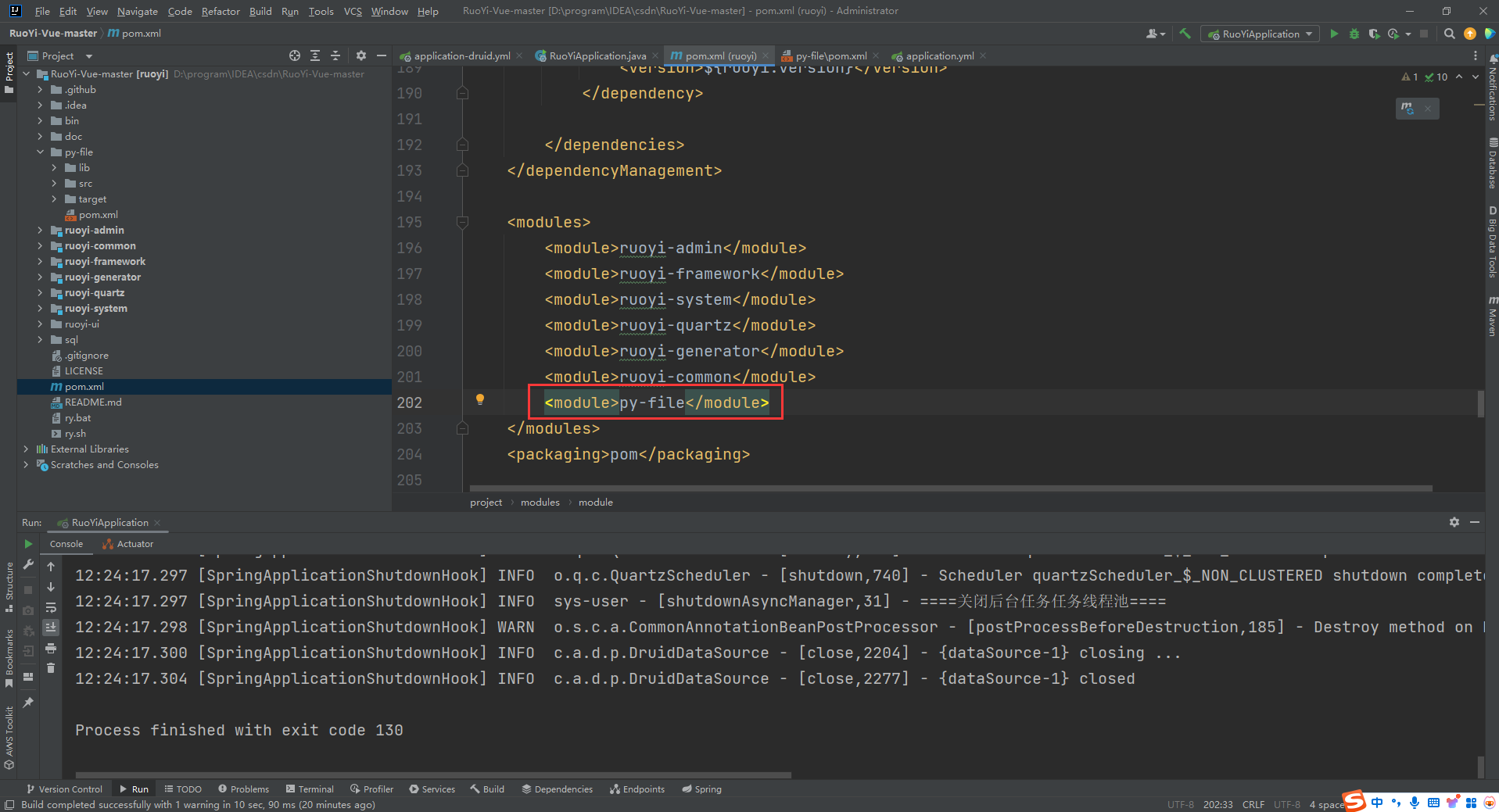Click the orange update arrow icon
Viewport: 1499px width, 812px height.
coord(1470,34)
